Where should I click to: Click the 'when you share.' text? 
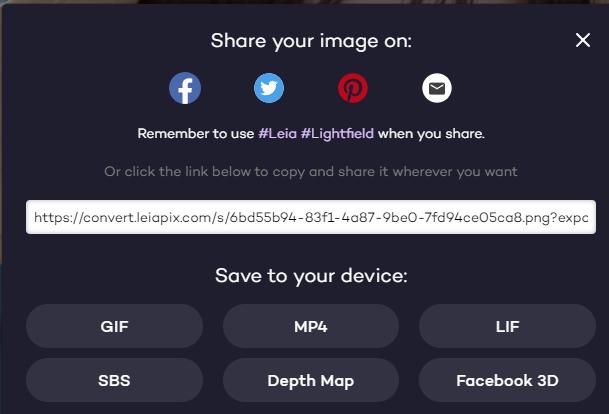pyautogui.click(x=431, y=134)
